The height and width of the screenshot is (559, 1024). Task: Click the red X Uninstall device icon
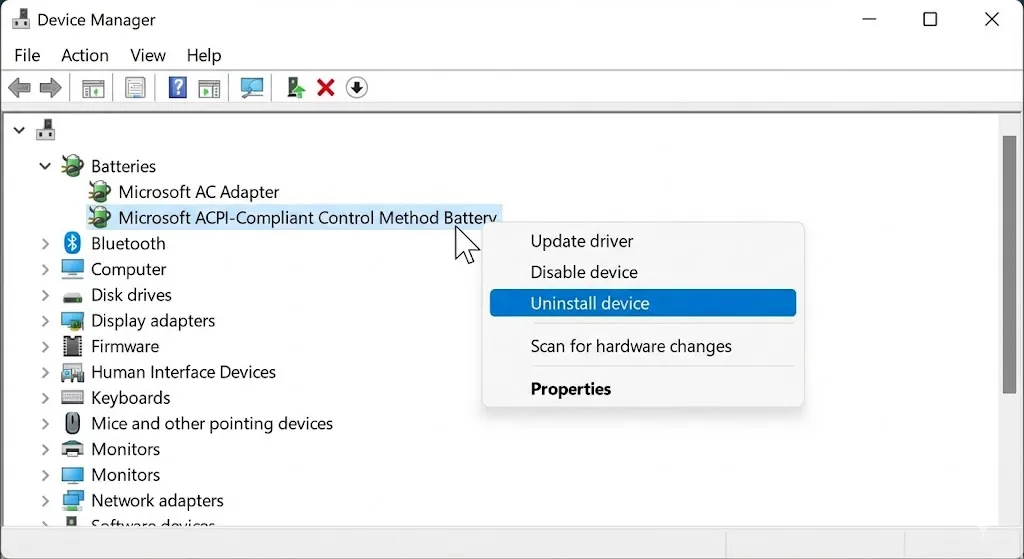point(326,88)
